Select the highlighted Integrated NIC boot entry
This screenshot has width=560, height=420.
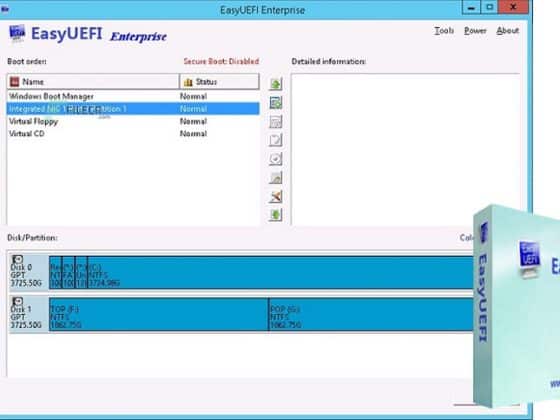133,109
